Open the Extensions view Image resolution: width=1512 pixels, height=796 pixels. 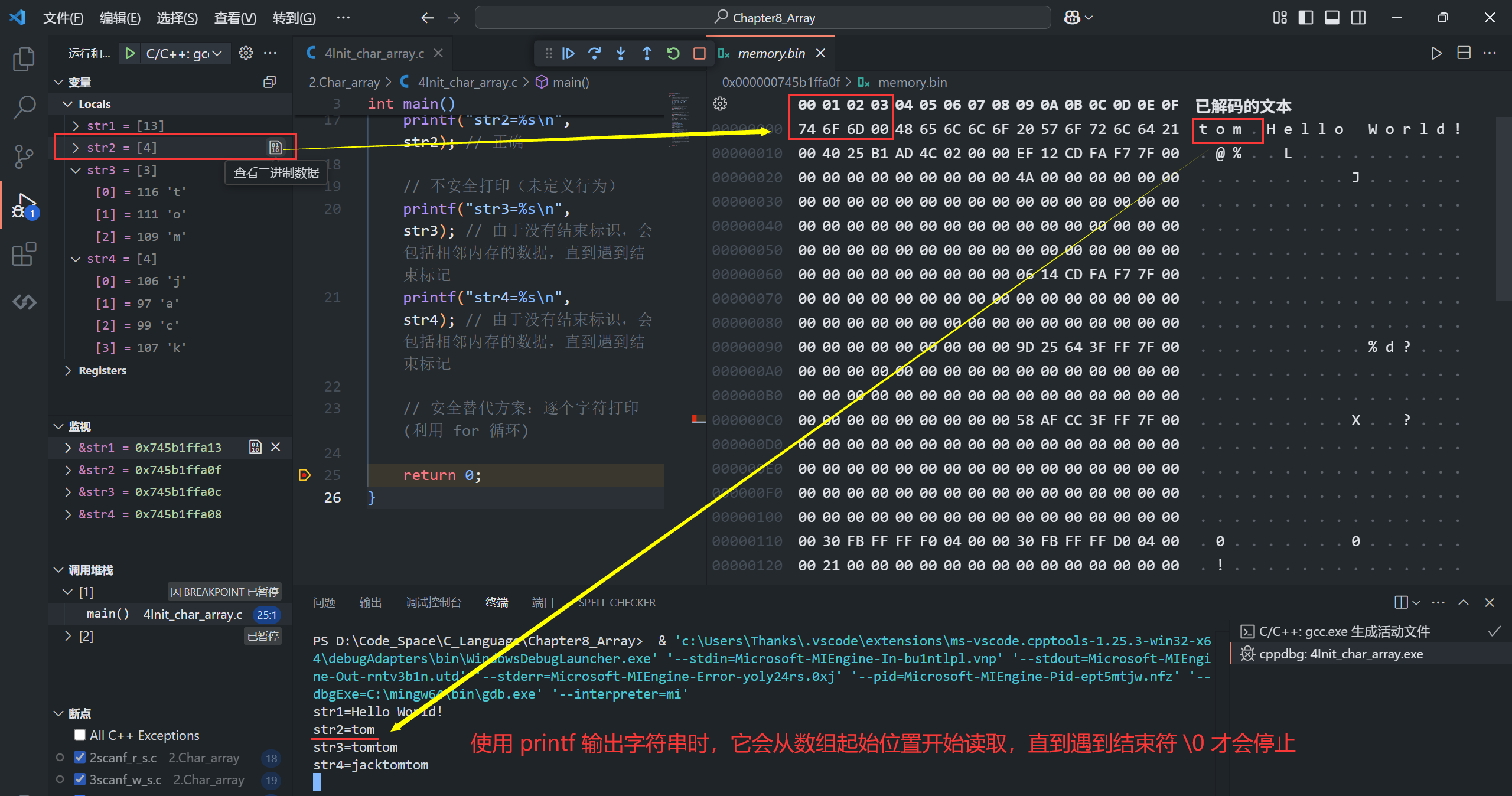click(x=24, y=254)
